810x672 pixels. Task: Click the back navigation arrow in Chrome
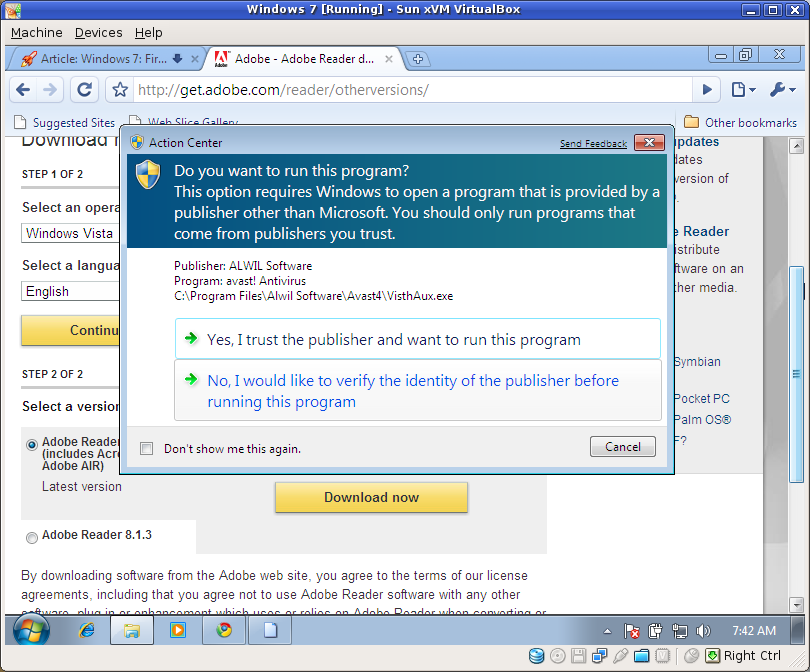tap(23, 89)
